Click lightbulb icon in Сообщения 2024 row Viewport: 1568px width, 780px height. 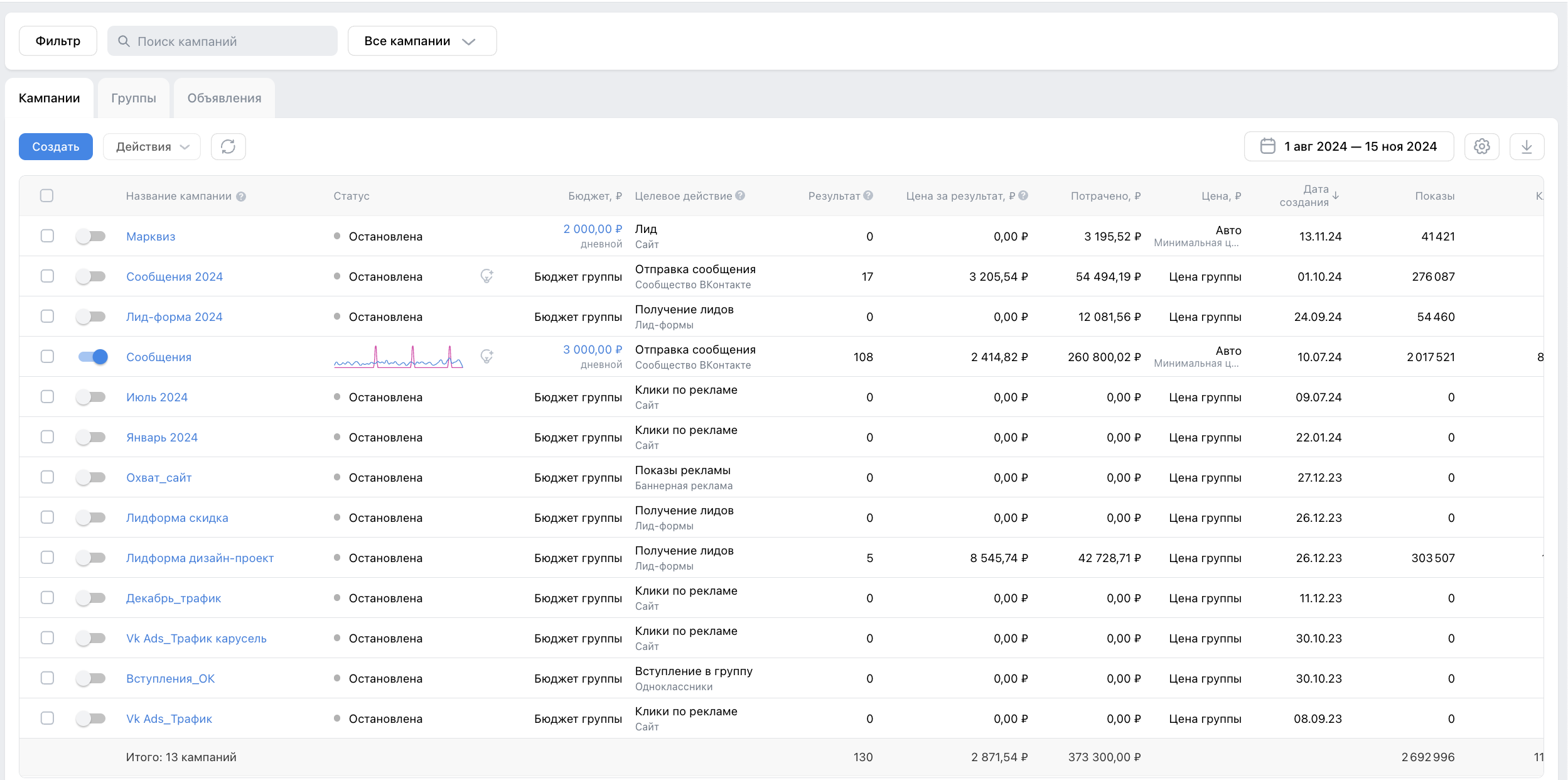[x=486, y=276]
